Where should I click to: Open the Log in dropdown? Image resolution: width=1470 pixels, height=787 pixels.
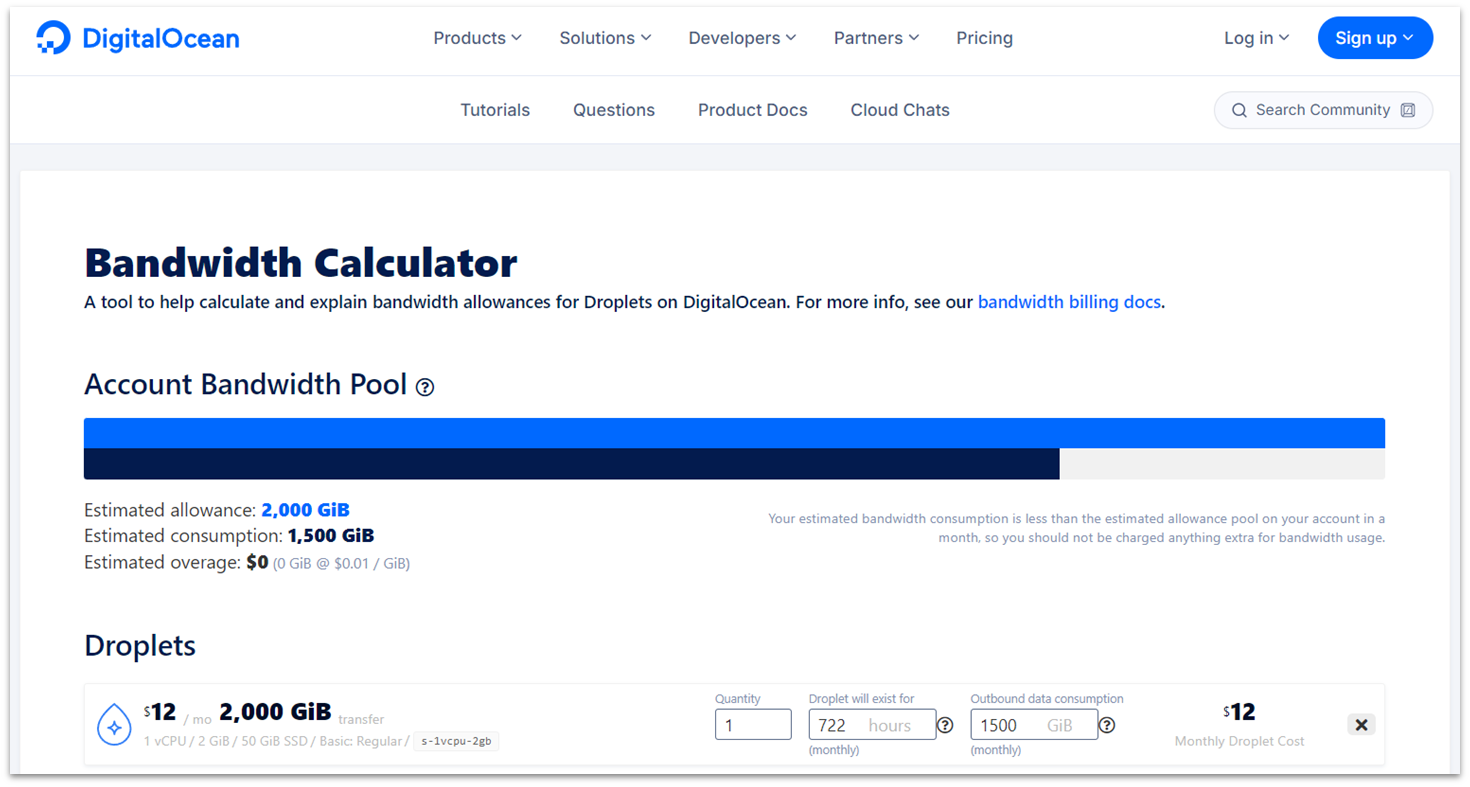[x=1256, y=38]
